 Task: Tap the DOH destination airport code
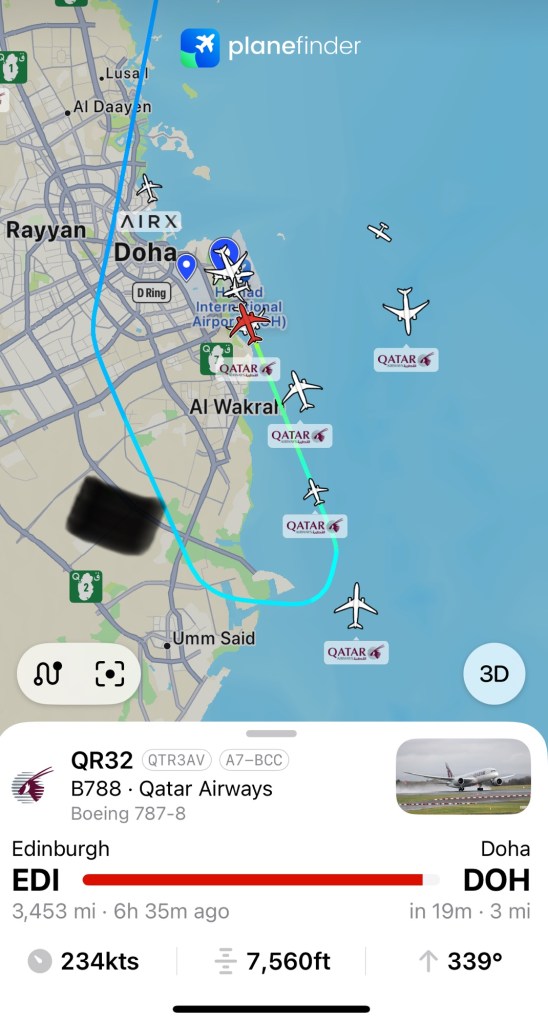496,880
